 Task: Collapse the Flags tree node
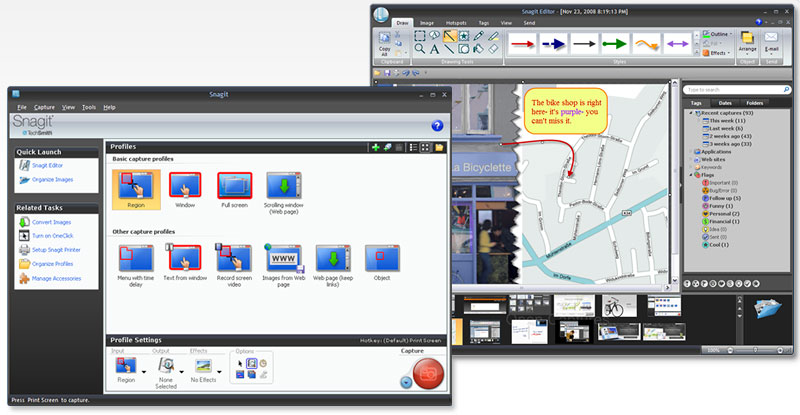coord(692,175)
